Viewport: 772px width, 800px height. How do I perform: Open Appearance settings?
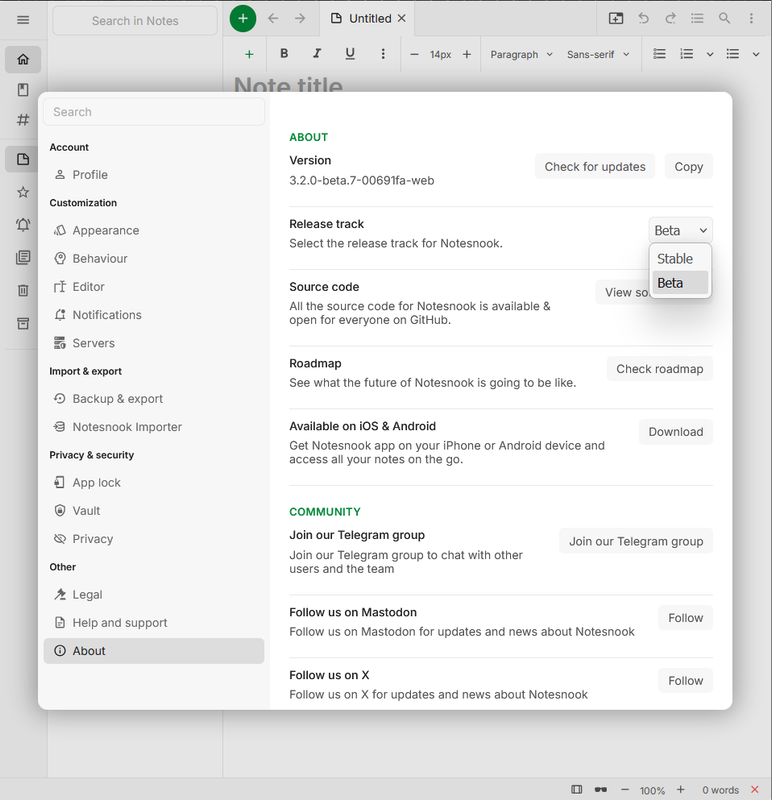pos(154,231)
